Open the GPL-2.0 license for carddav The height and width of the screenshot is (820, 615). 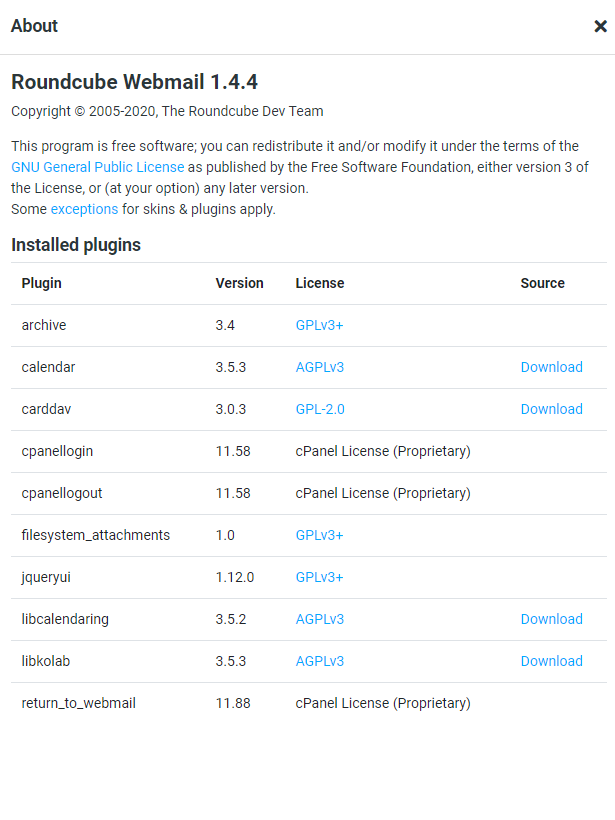(319, 409)
